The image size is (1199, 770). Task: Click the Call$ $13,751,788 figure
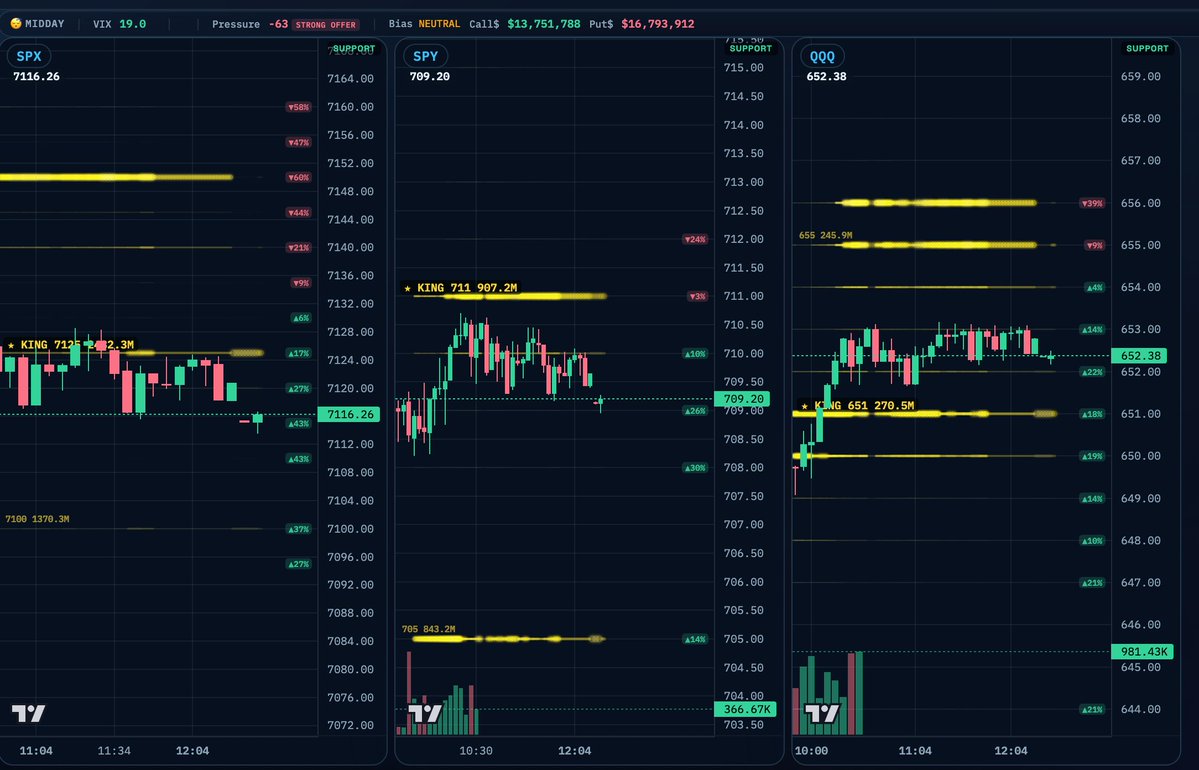[525, 24]
